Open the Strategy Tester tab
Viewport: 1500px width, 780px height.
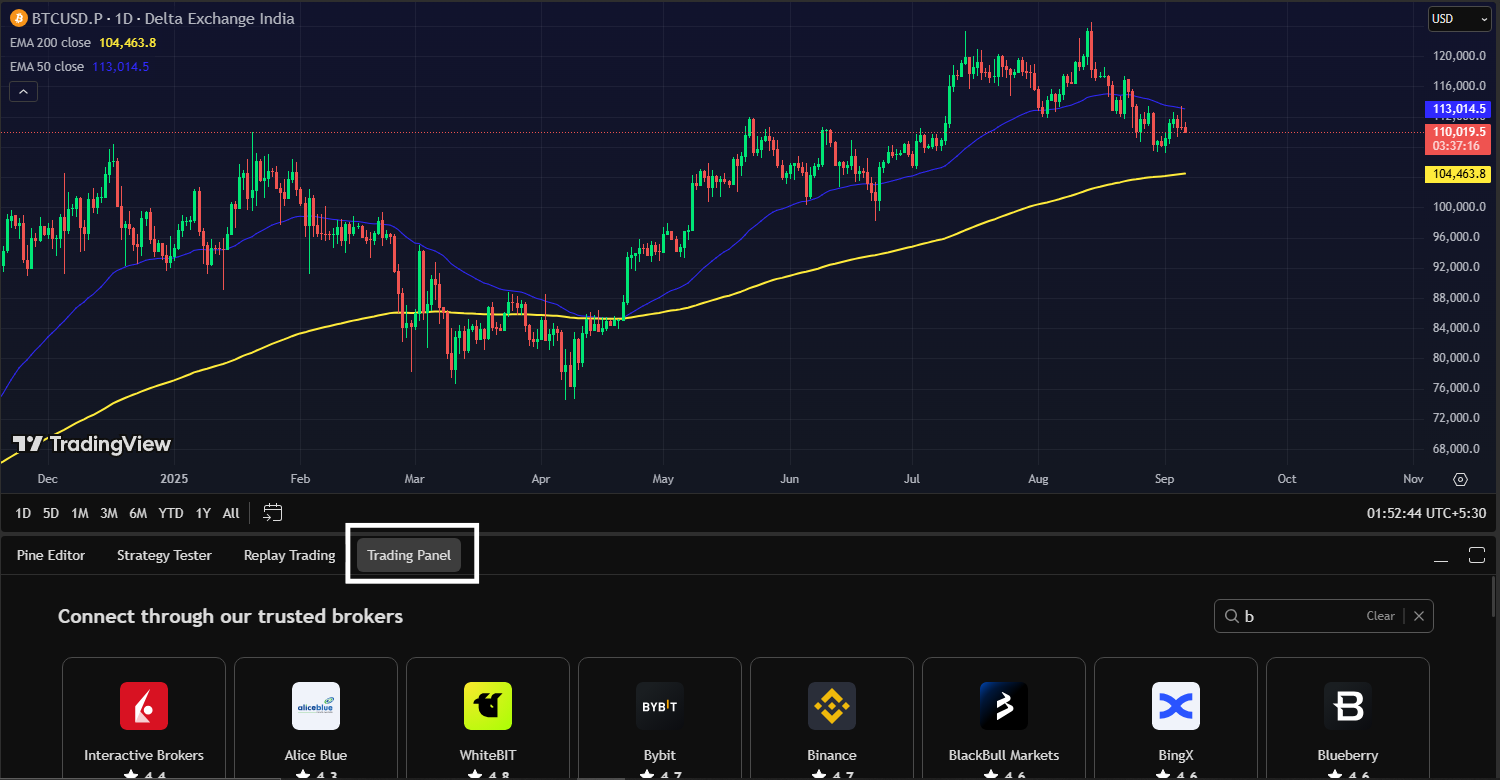point(164,555)
